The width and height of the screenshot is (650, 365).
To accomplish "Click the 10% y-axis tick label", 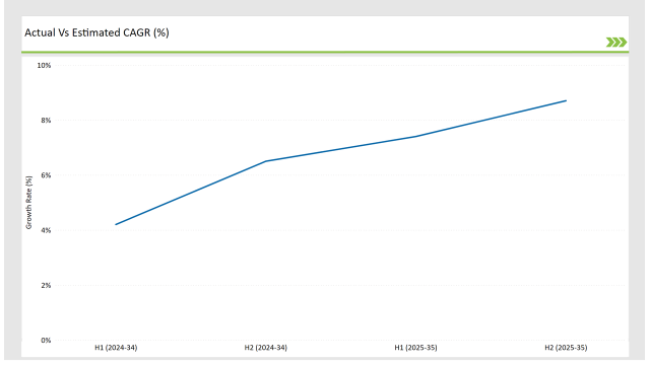I will pyautogui.click(x=44, y=66).
